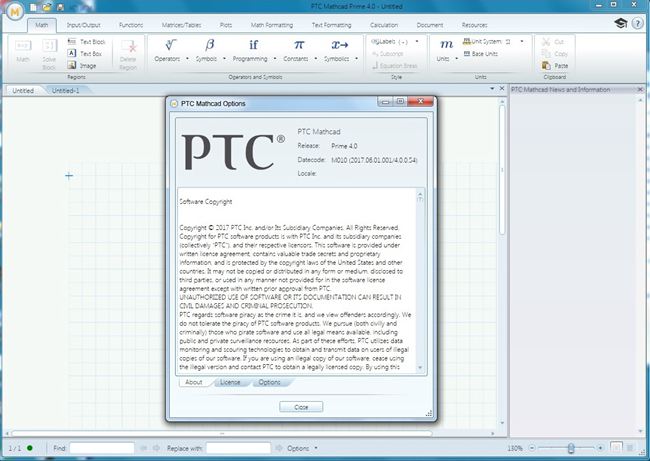Insert a Text Box region
650x461 pixels.
85,53
